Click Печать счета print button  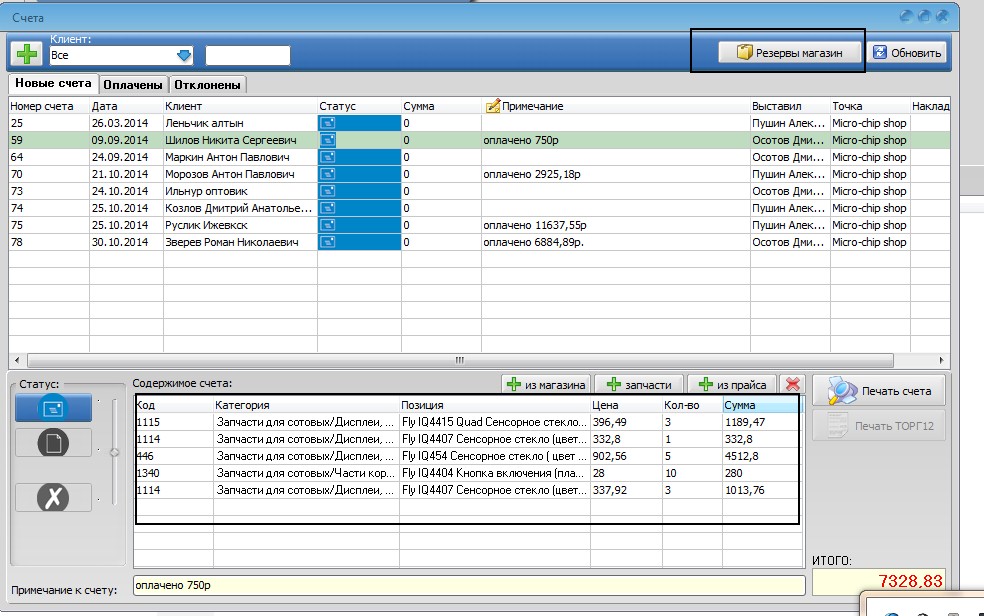[x=879, y=391]
